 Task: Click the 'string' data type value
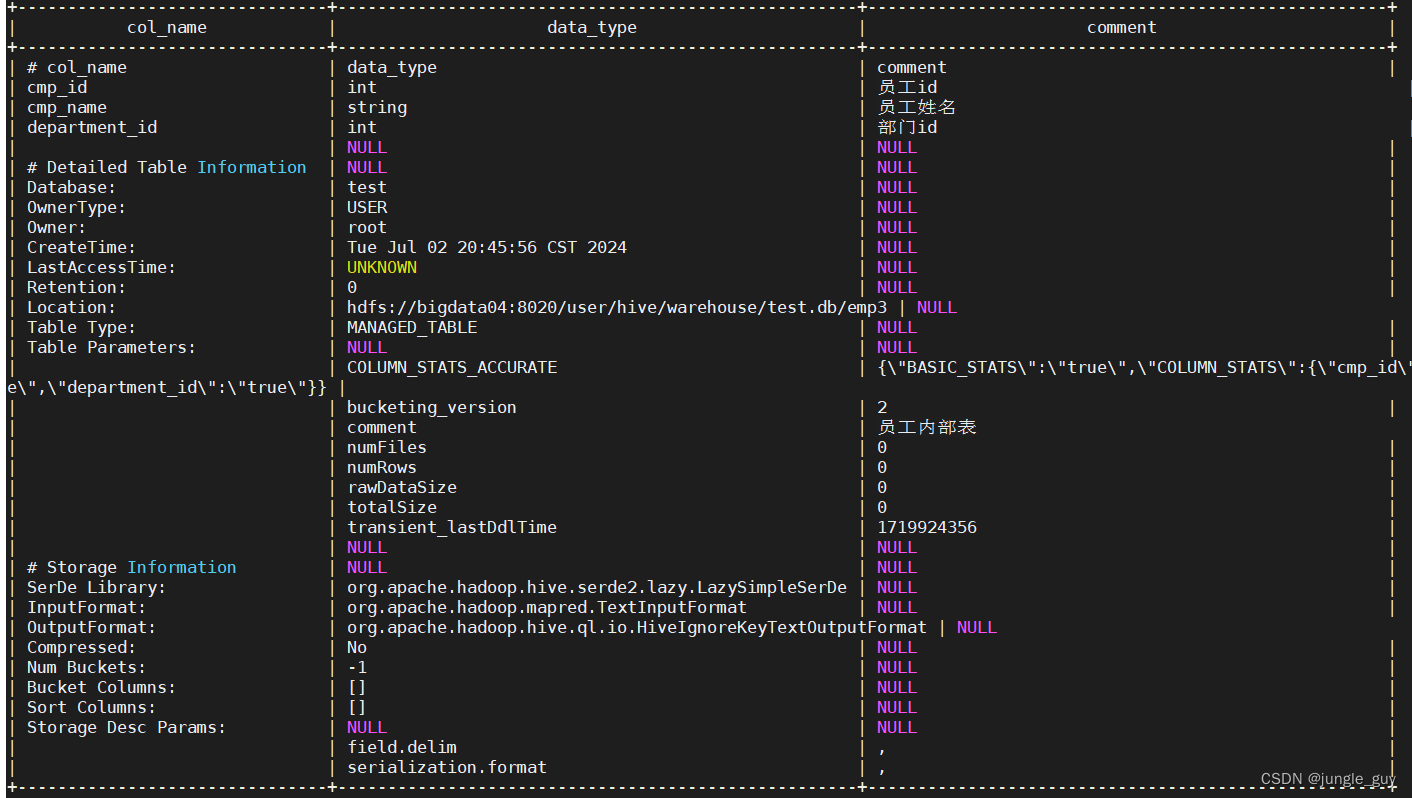pyautogui.click(x=377, y=108)
